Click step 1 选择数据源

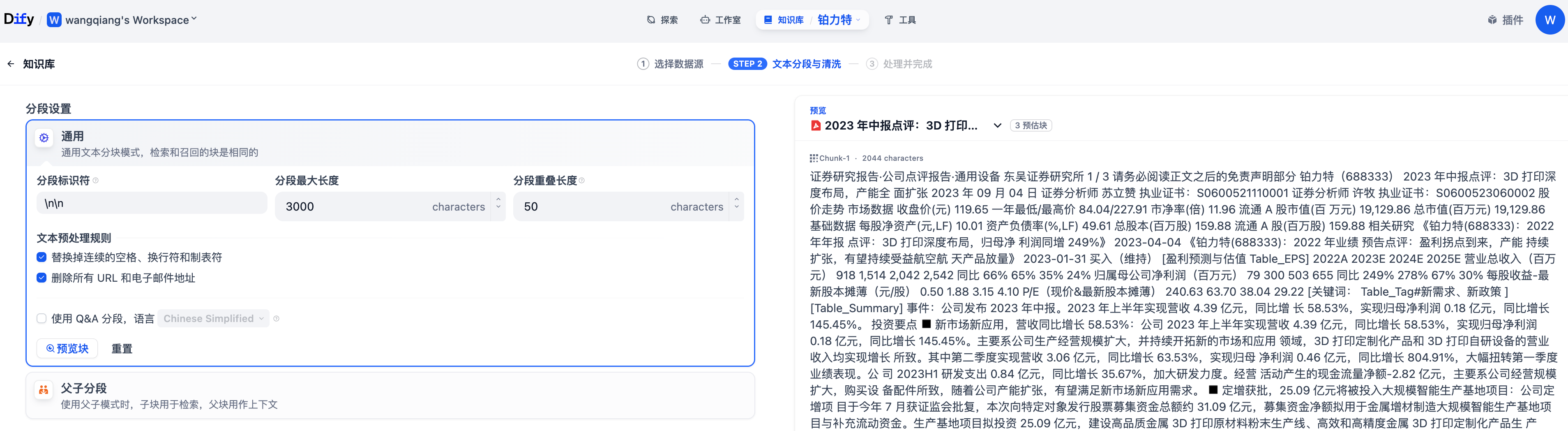(670, 64)
